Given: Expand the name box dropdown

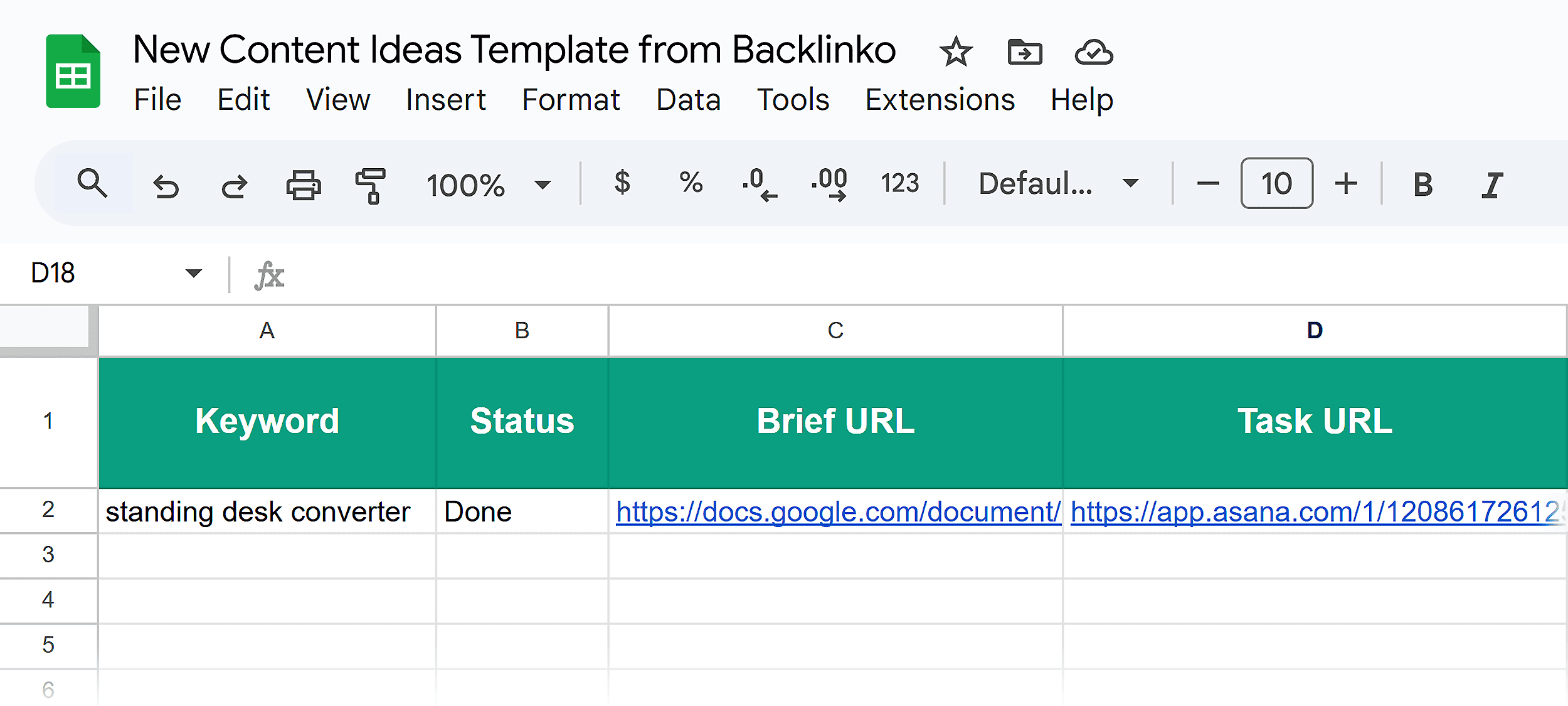Looking at the screenshot, I should (x=194, y=272).
